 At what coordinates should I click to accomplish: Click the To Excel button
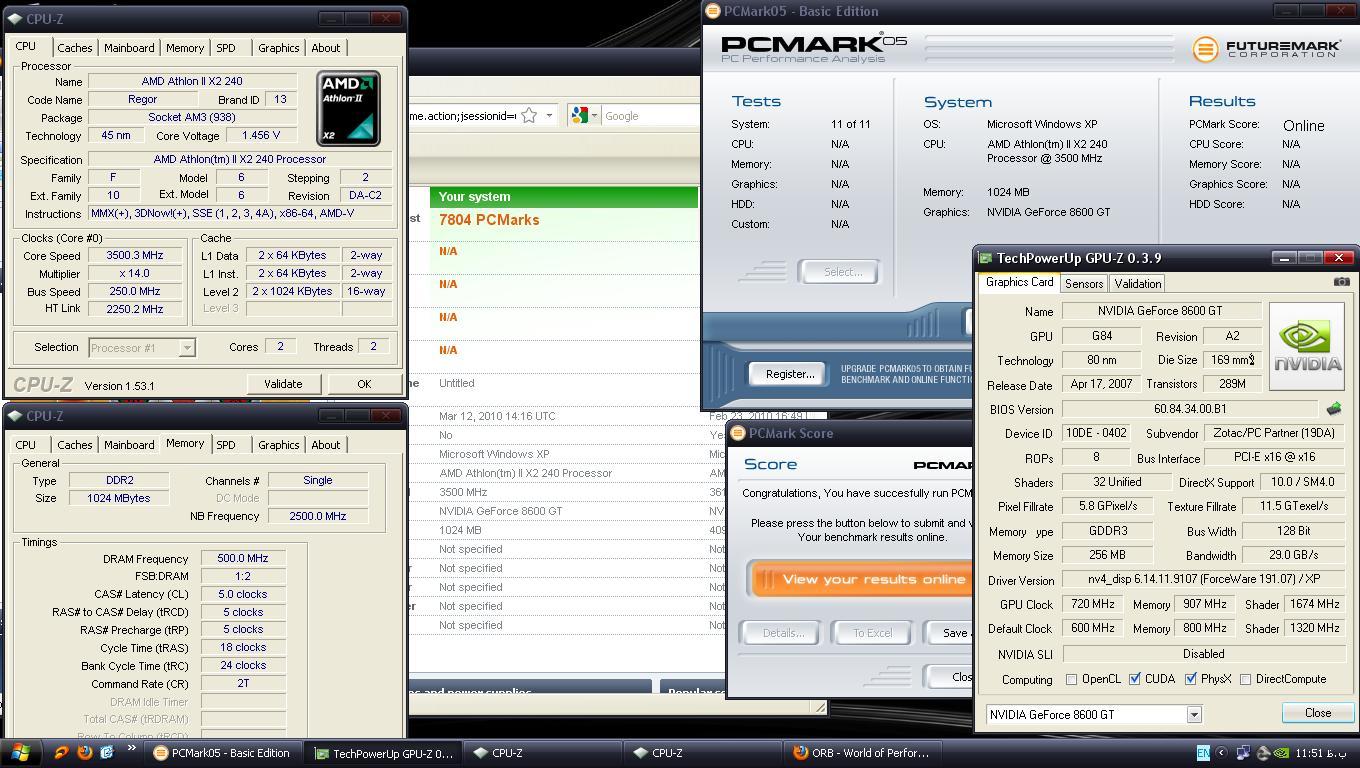[872, 633]
